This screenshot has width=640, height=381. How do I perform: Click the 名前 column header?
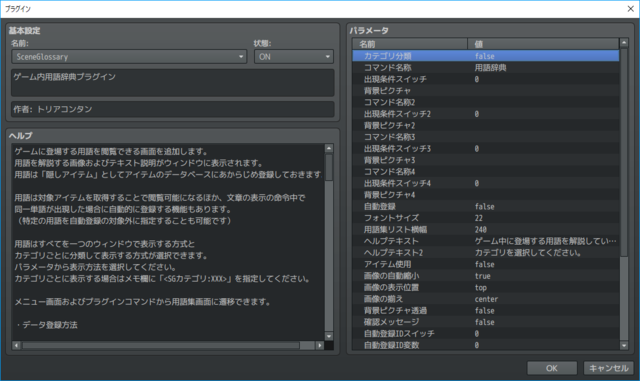click(x=409, y=44)
